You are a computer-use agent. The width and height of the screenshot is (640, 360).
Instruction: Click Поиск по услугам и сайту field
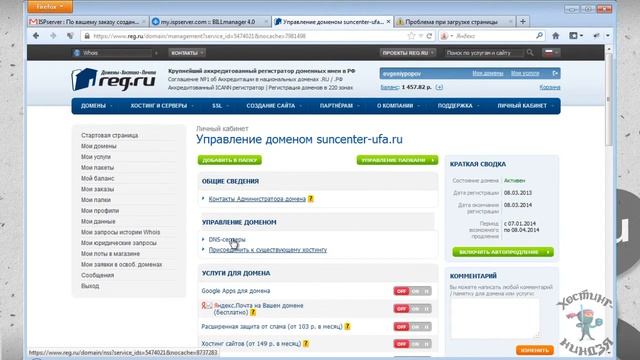point(484,53)
